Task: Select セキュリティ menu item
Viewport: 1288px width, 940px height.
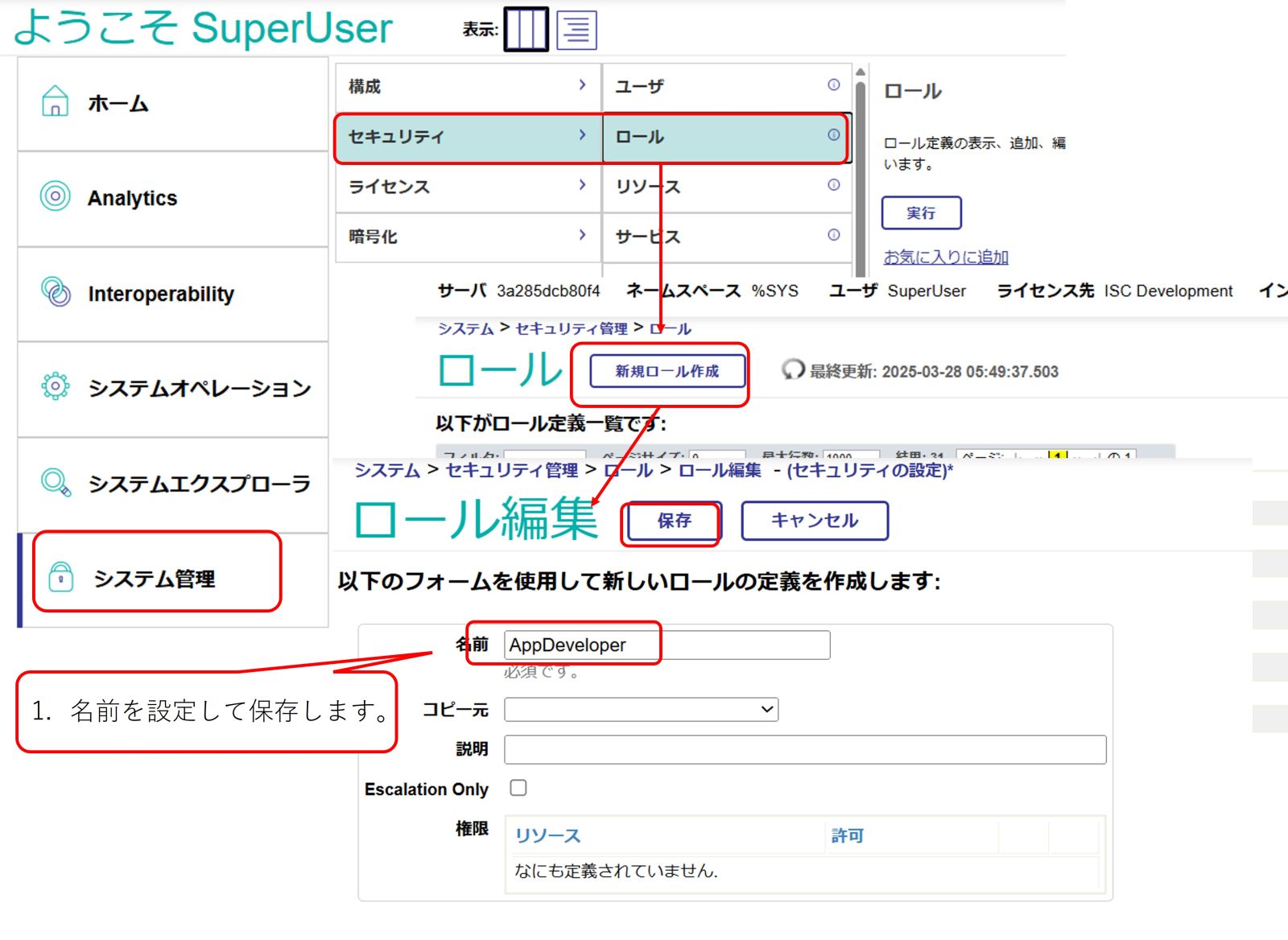Action: 467,137
